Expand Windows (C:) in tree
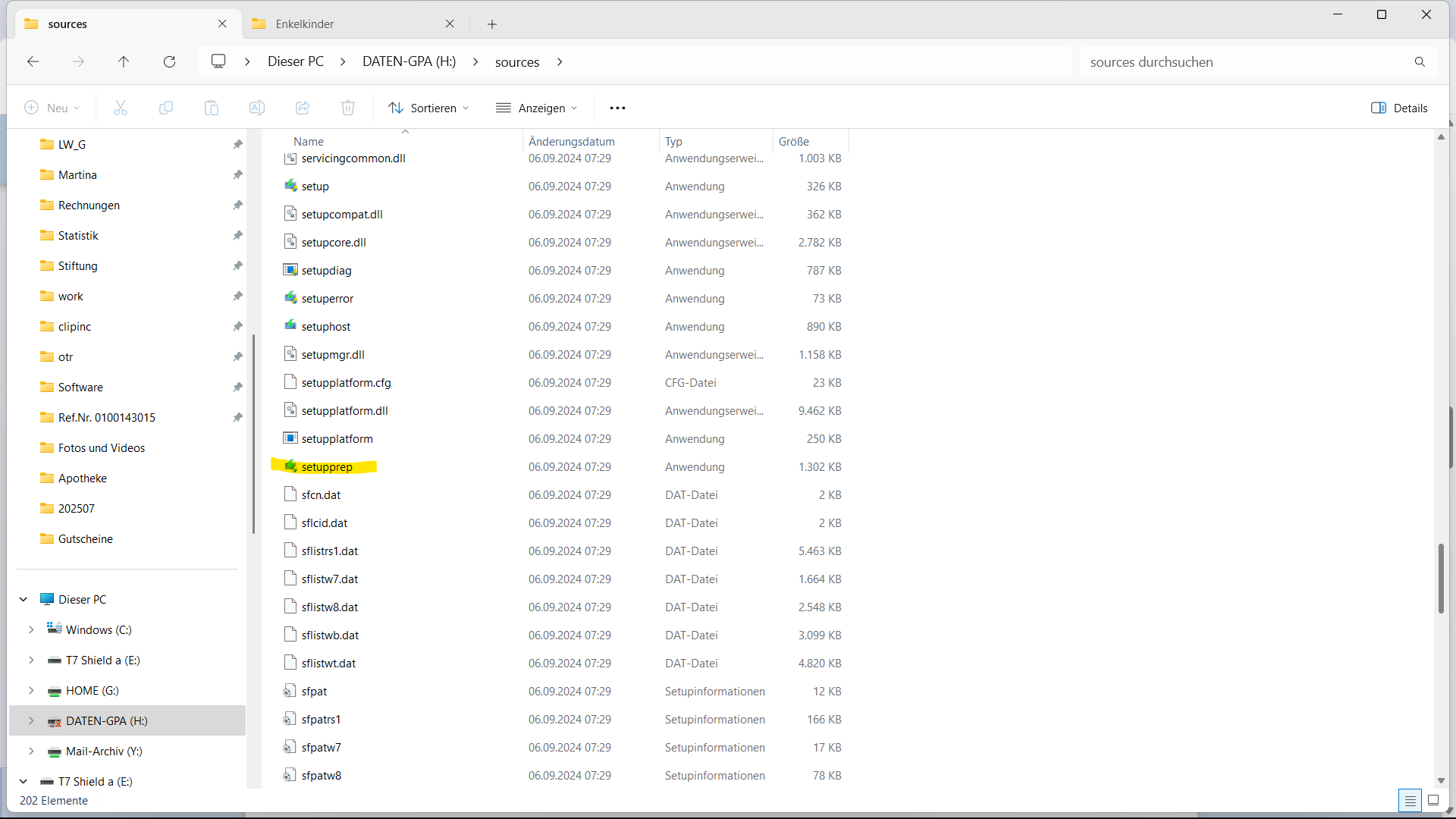 tap(31, 629)
